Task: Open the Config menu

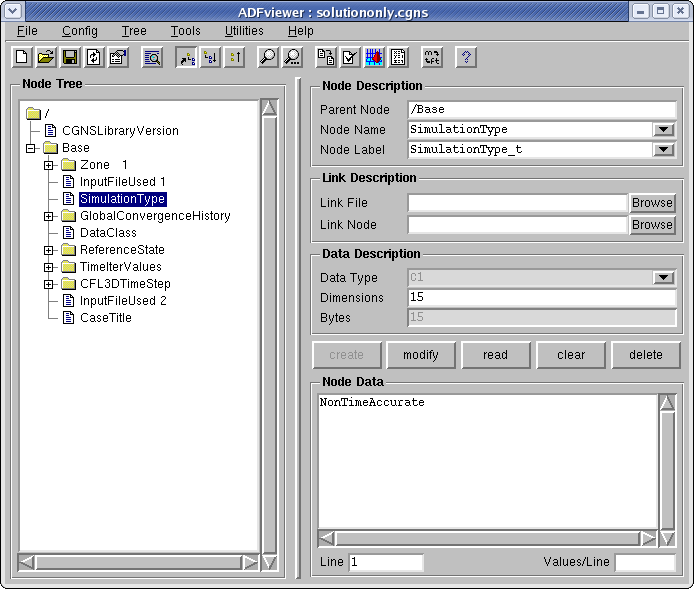Action: 80,31
